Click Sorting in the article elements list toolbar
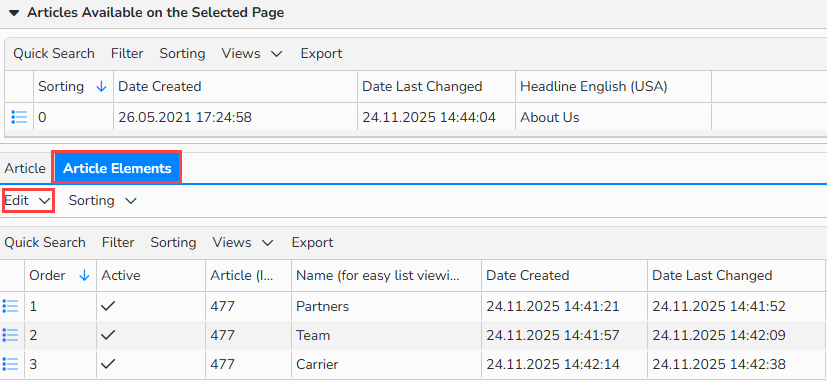The height and width of the screenshot is (382, 827). coord(174,243)
